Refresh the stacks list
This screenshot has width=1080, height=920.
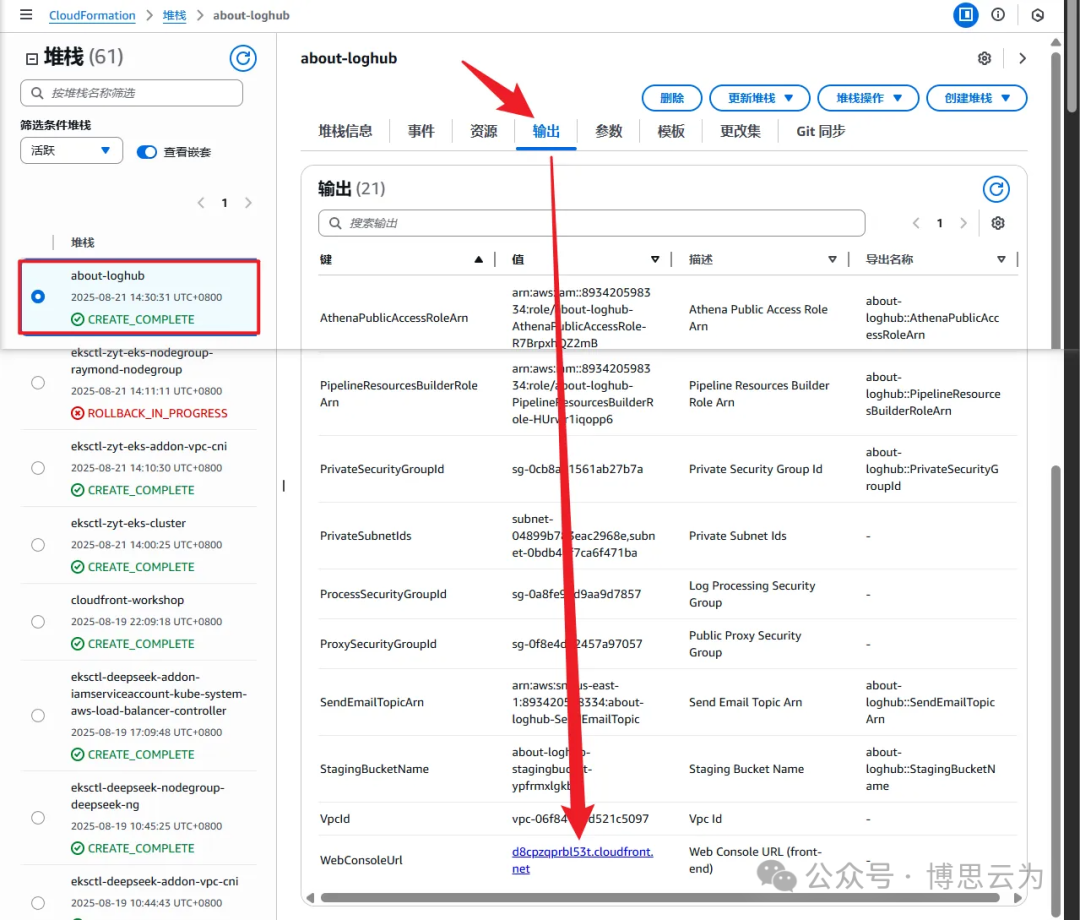pos(243,59)
